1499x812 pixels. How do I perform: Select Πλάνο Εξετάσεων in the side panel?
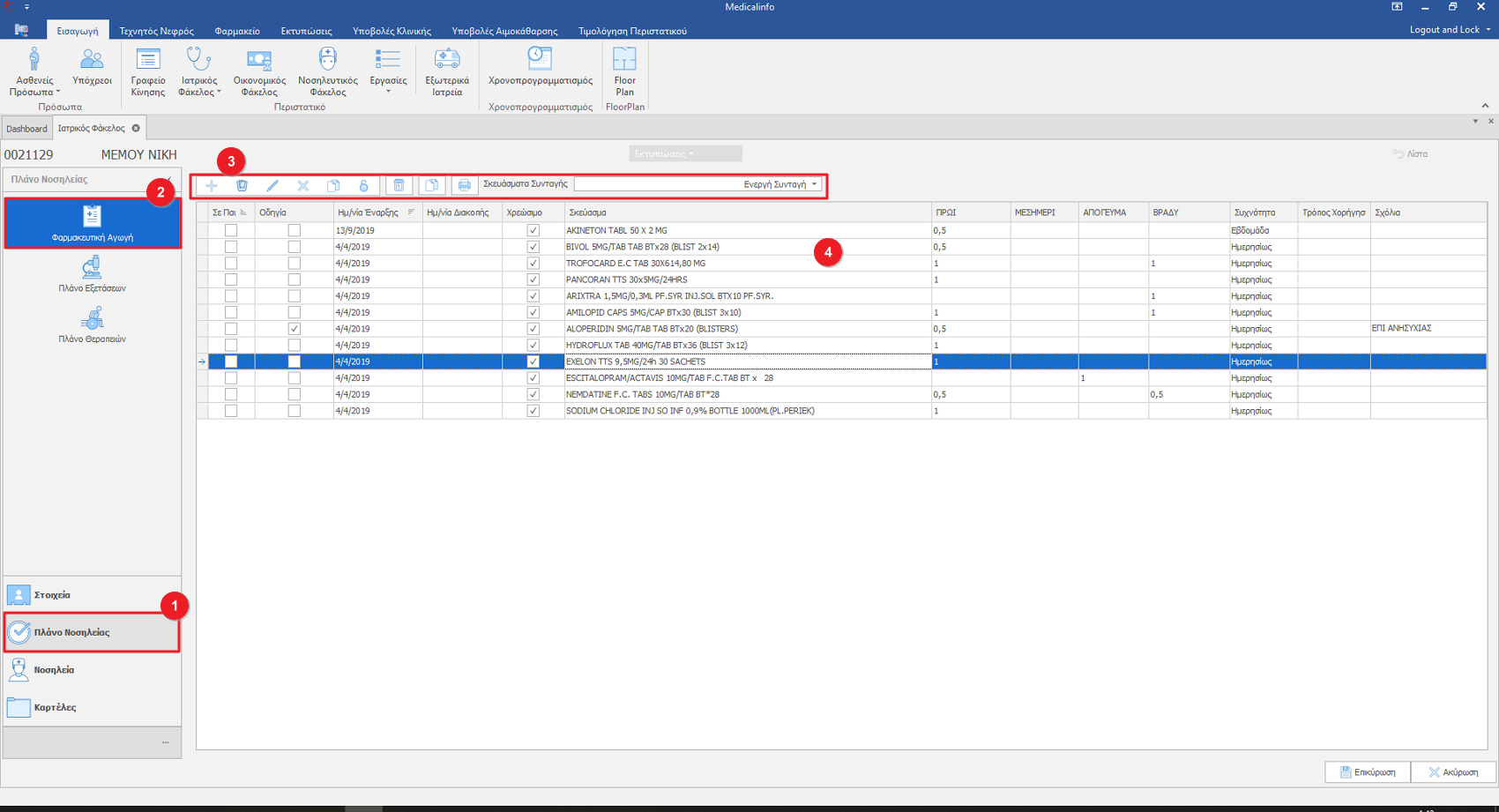pos(92,274)
